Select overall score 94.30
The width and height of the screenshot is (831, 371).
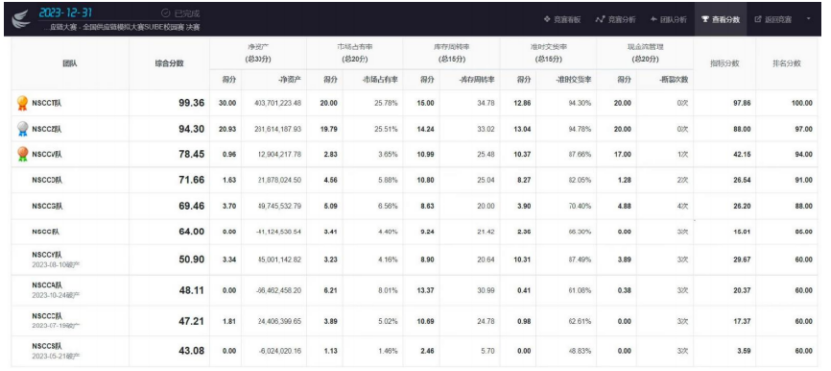pos(191,129)
